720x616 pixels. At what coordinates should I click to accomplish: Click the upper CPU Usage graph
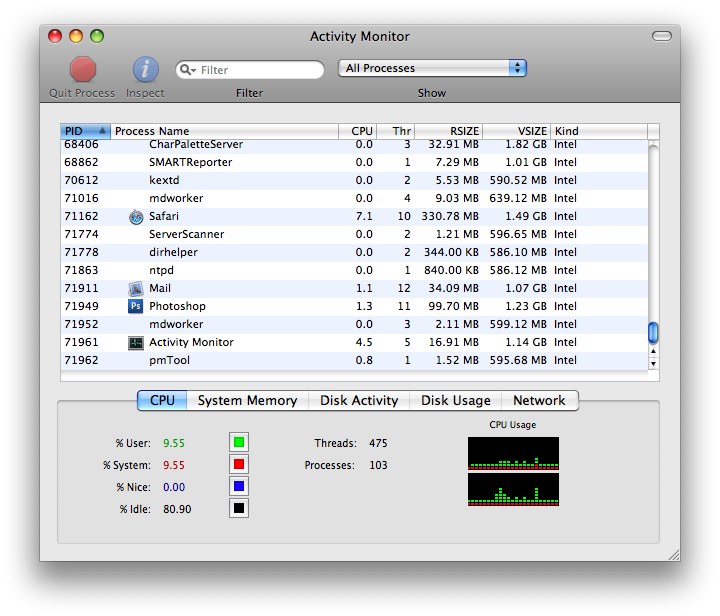click(513, 454)
